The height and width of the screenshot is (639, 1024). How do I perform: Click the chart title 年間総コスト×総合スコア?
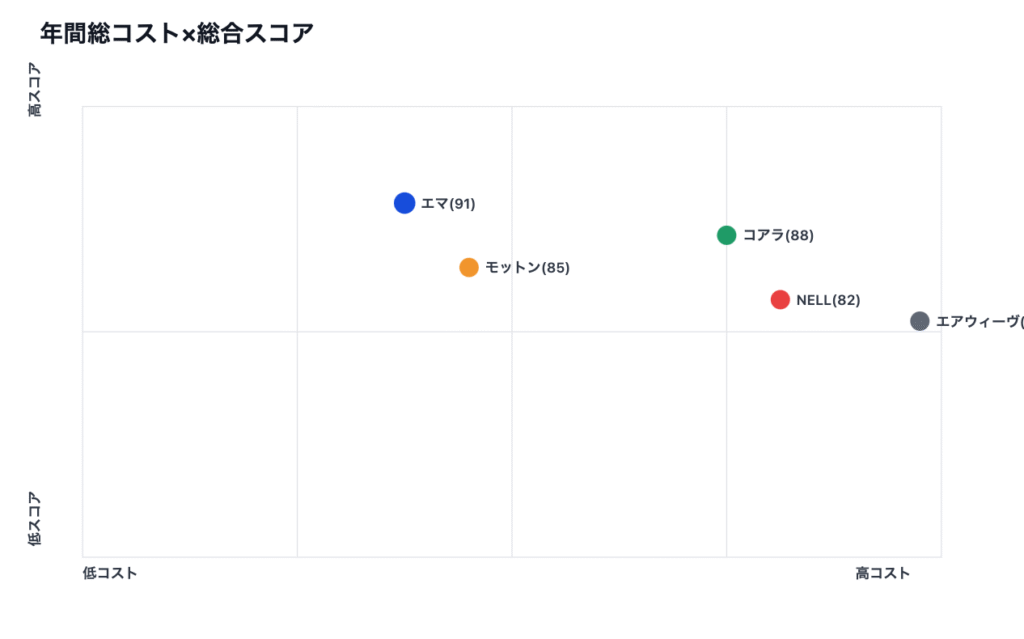coord(177,34)
